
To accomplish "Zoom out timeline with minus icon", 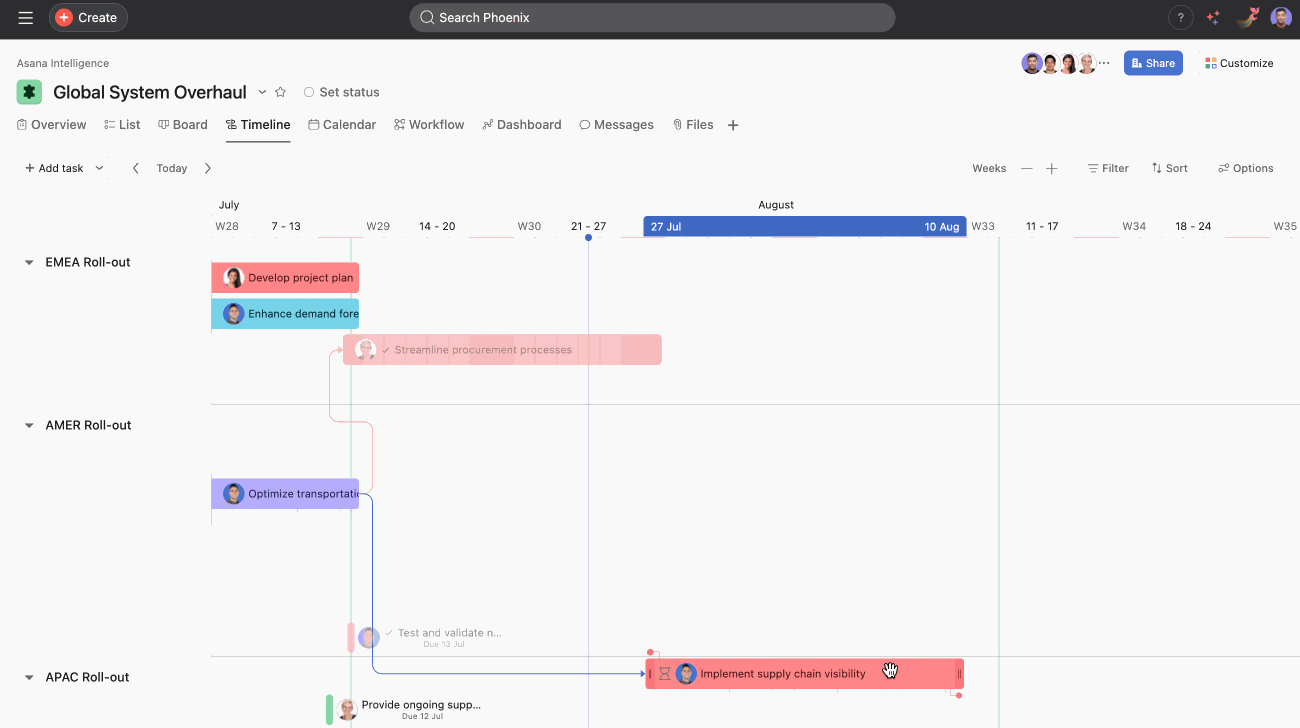I will 1026,169.
